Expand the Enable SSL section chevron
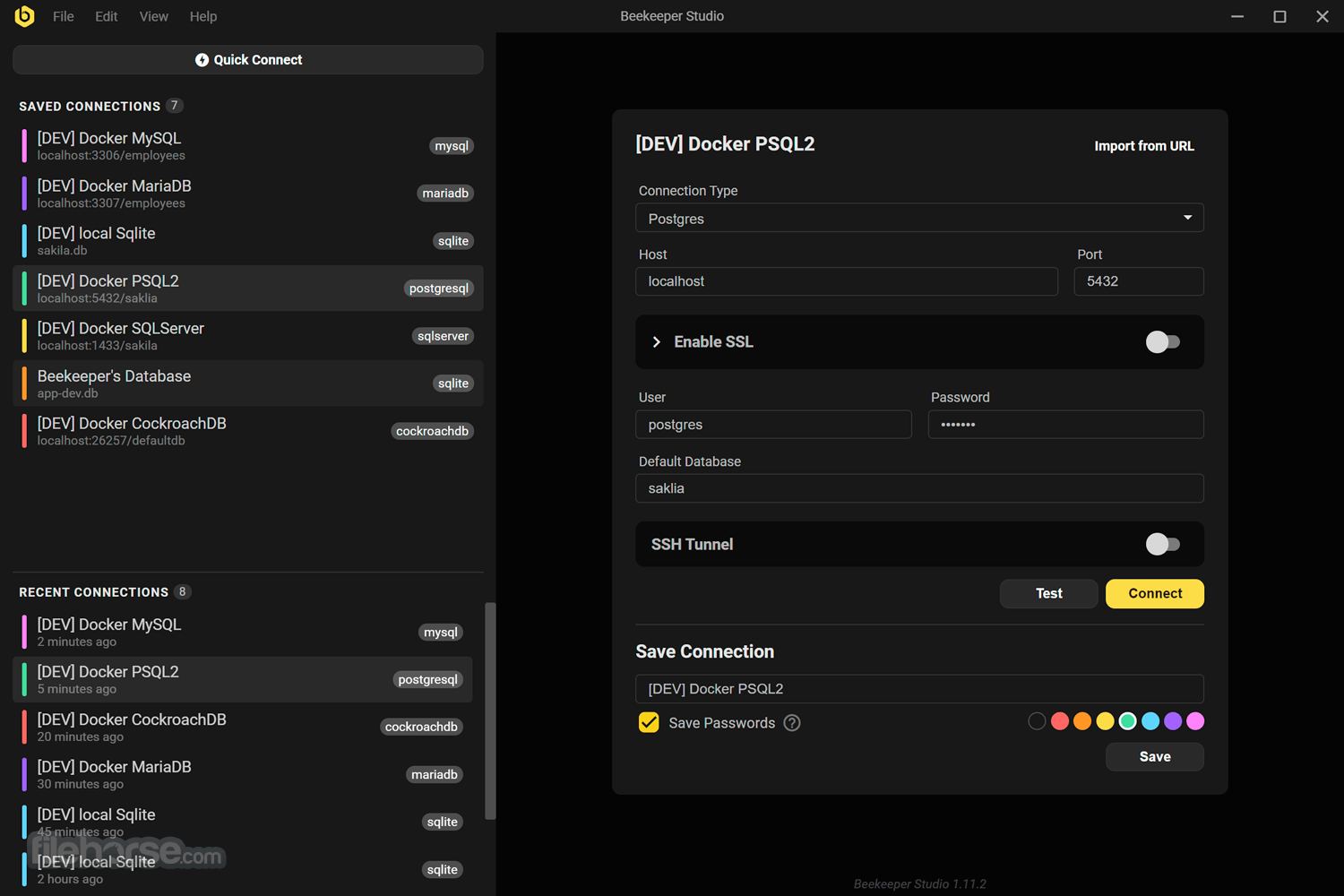This screenshot has width=1344, height=896. pos(657,342)
